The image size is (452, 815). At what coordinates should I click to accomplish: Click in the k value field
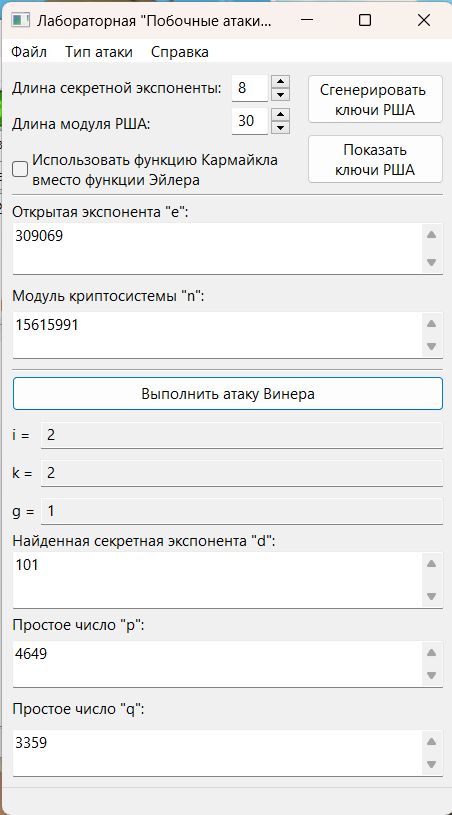tap(242, 473)
